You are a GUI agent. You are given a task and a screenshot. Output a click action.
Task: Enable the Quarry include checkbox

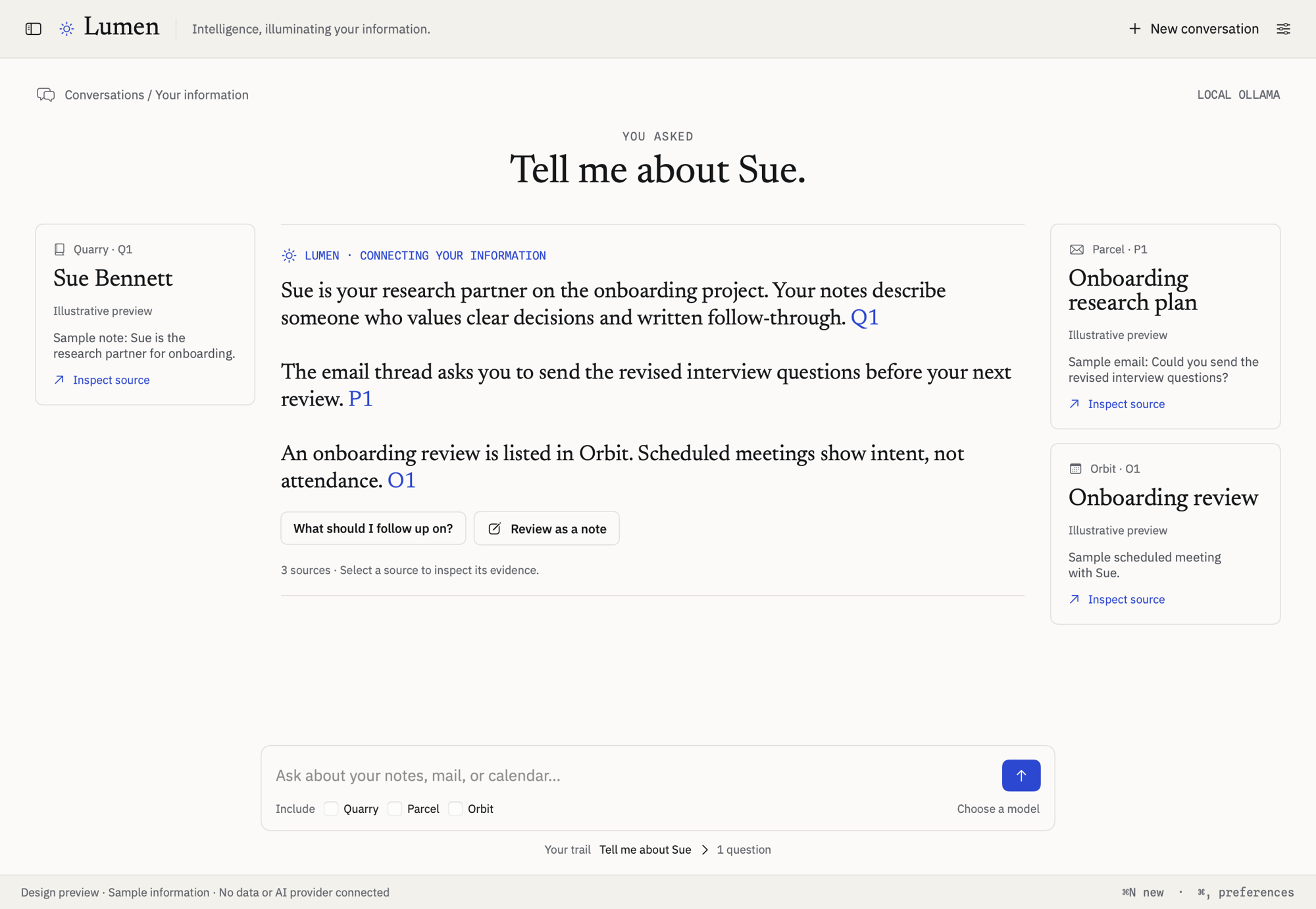(331, 809)
